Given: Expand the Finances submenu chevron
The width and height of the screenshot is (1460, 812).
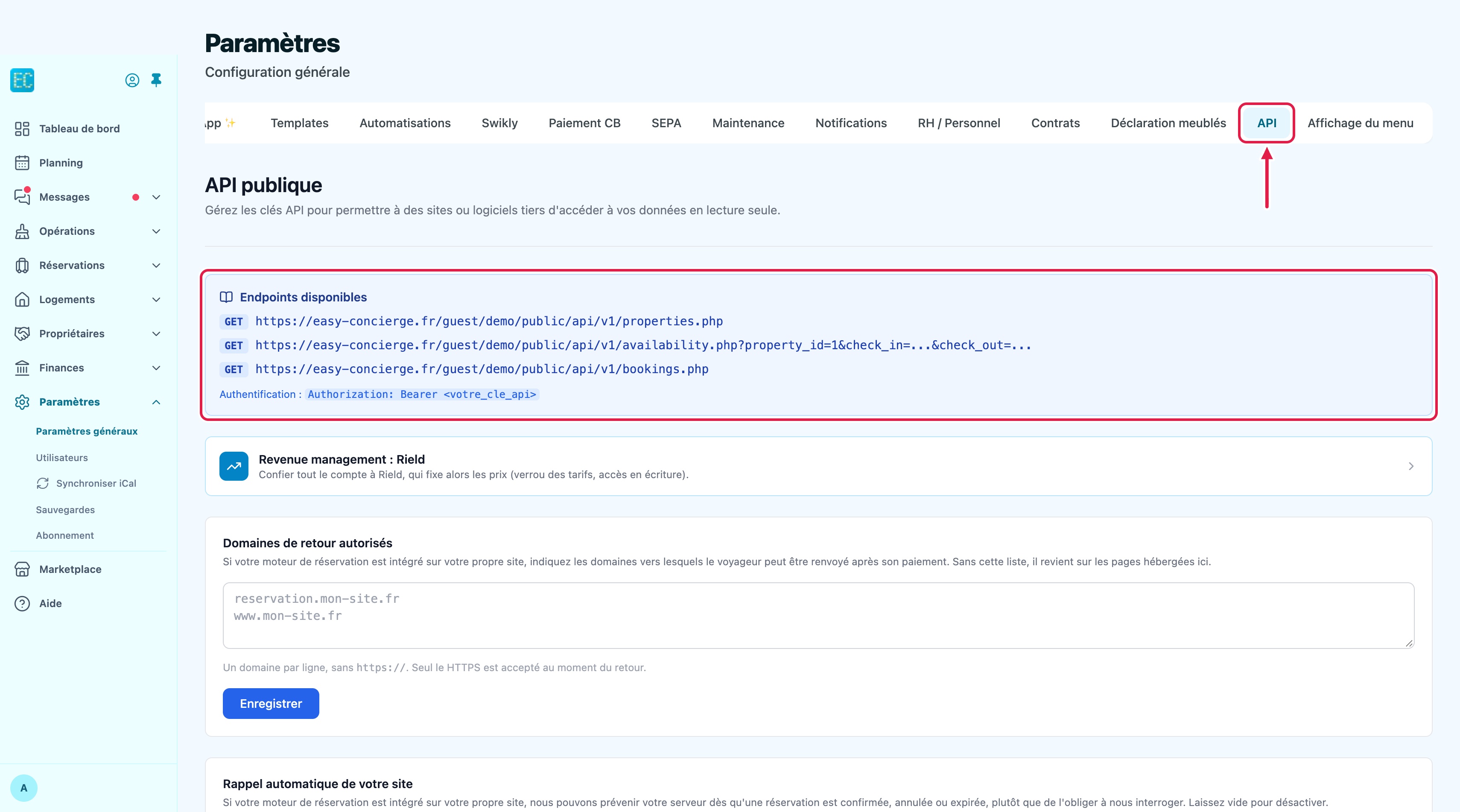Looking at the screenshot, I should (156, 368).
